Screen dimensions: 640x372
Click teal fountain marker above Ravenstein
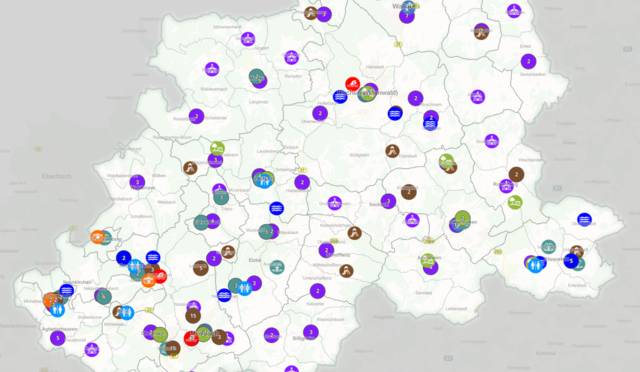(x=548, y=247)
